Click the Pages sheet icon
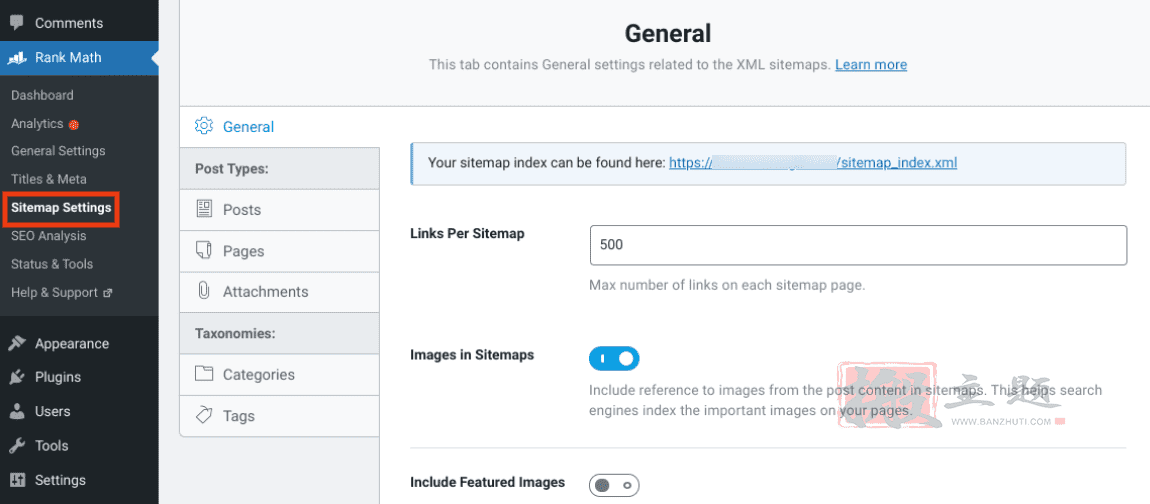 click(x=204, y=250)
